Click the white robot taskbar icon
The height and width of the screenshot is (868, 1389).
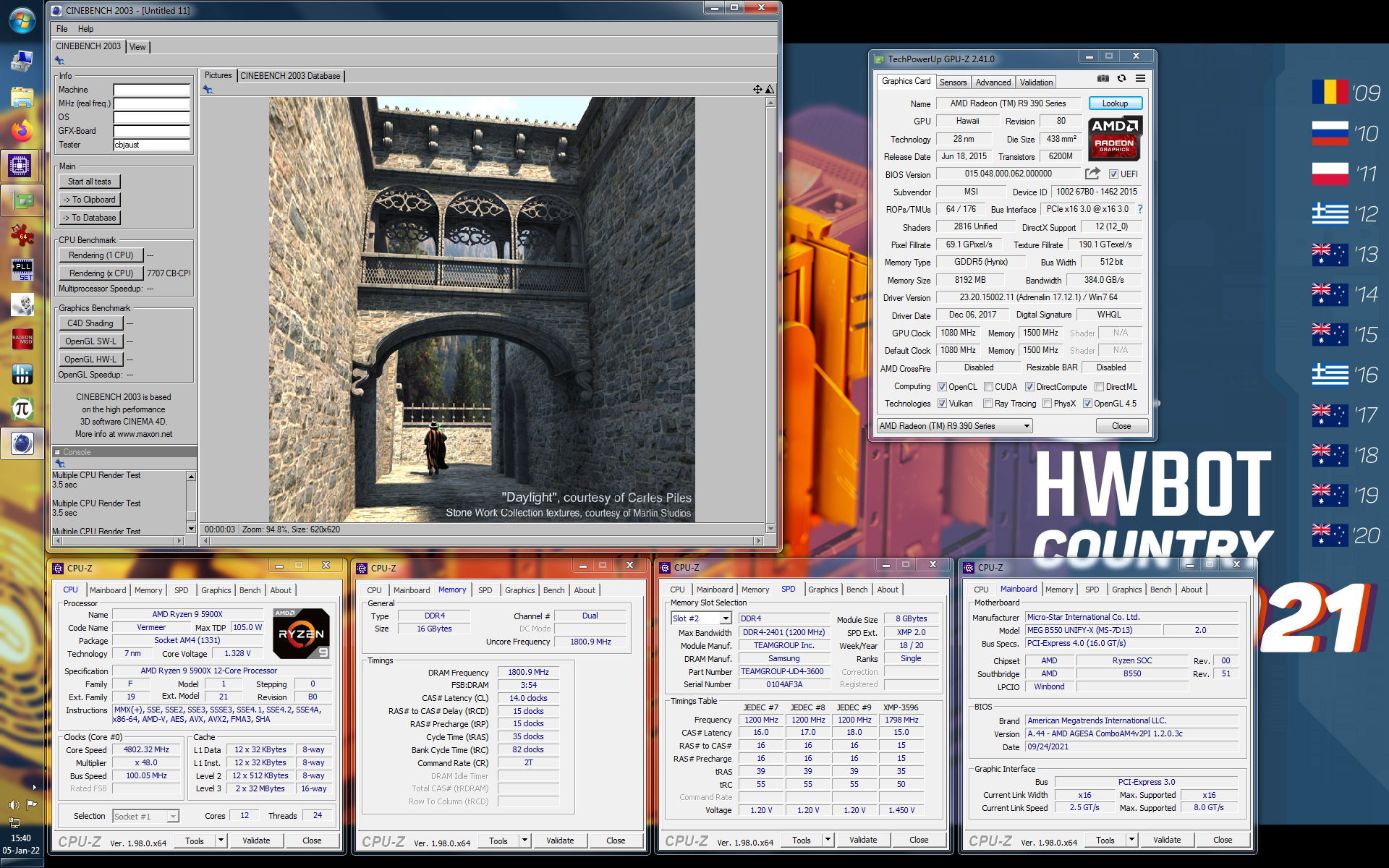pos(22,305)
